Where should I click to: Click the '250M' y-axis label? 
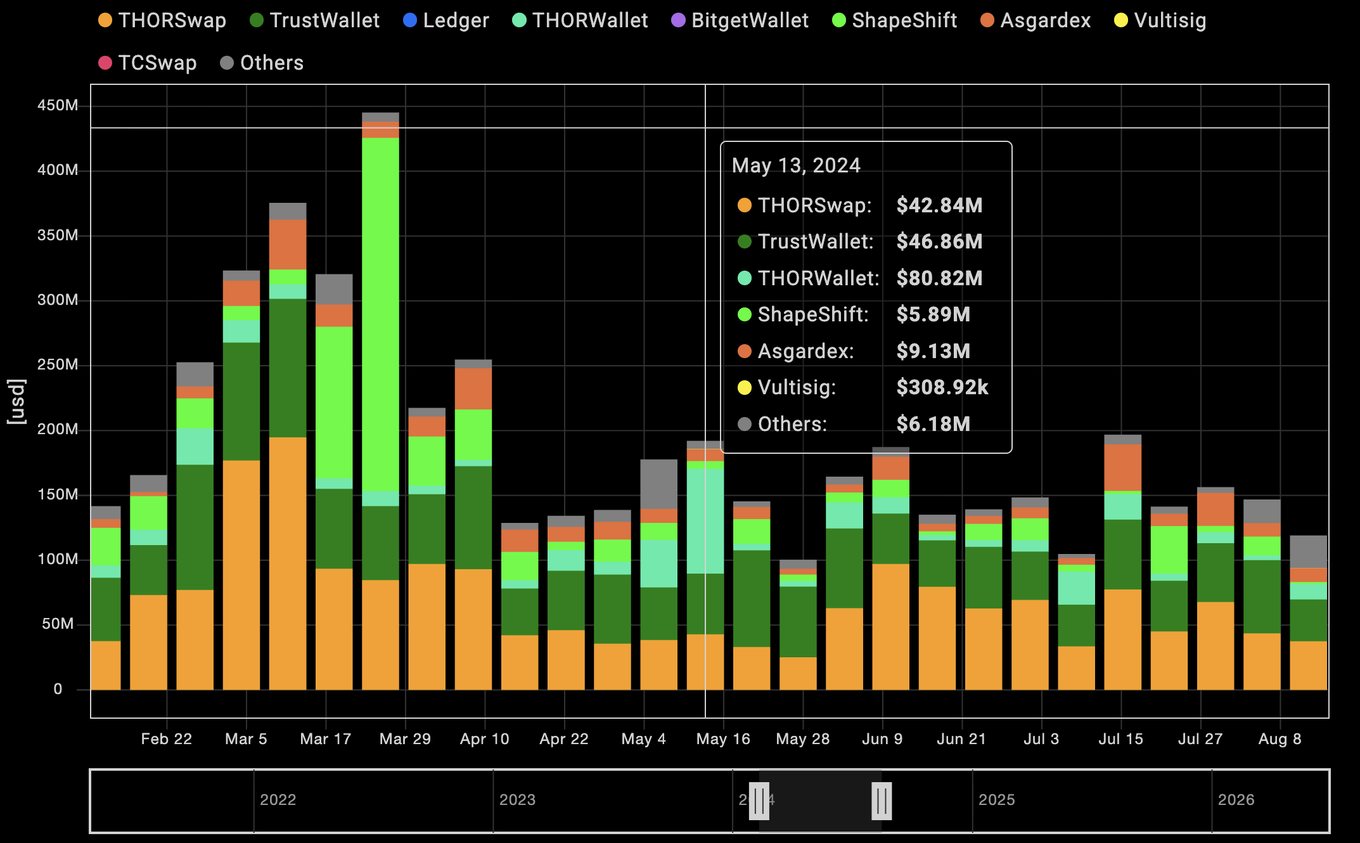click(58, 365)
